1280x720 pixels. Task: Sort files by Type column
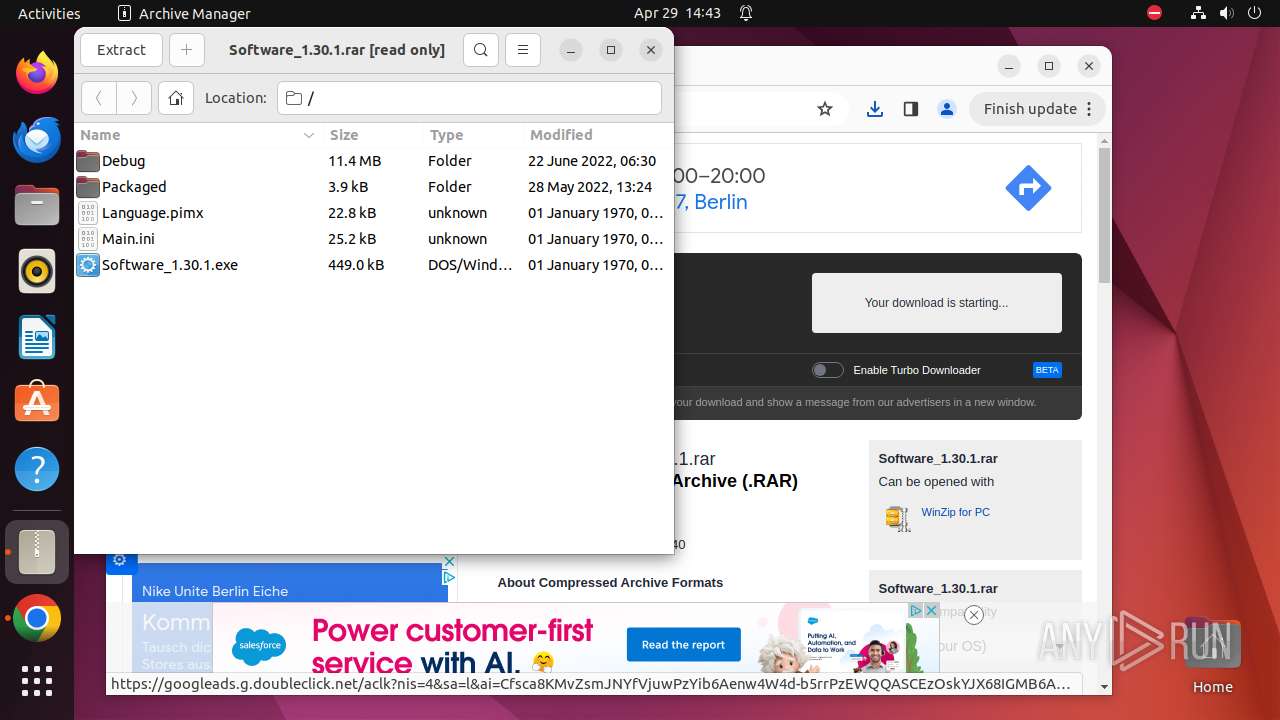pyautogui.click(x=472, y=135)
